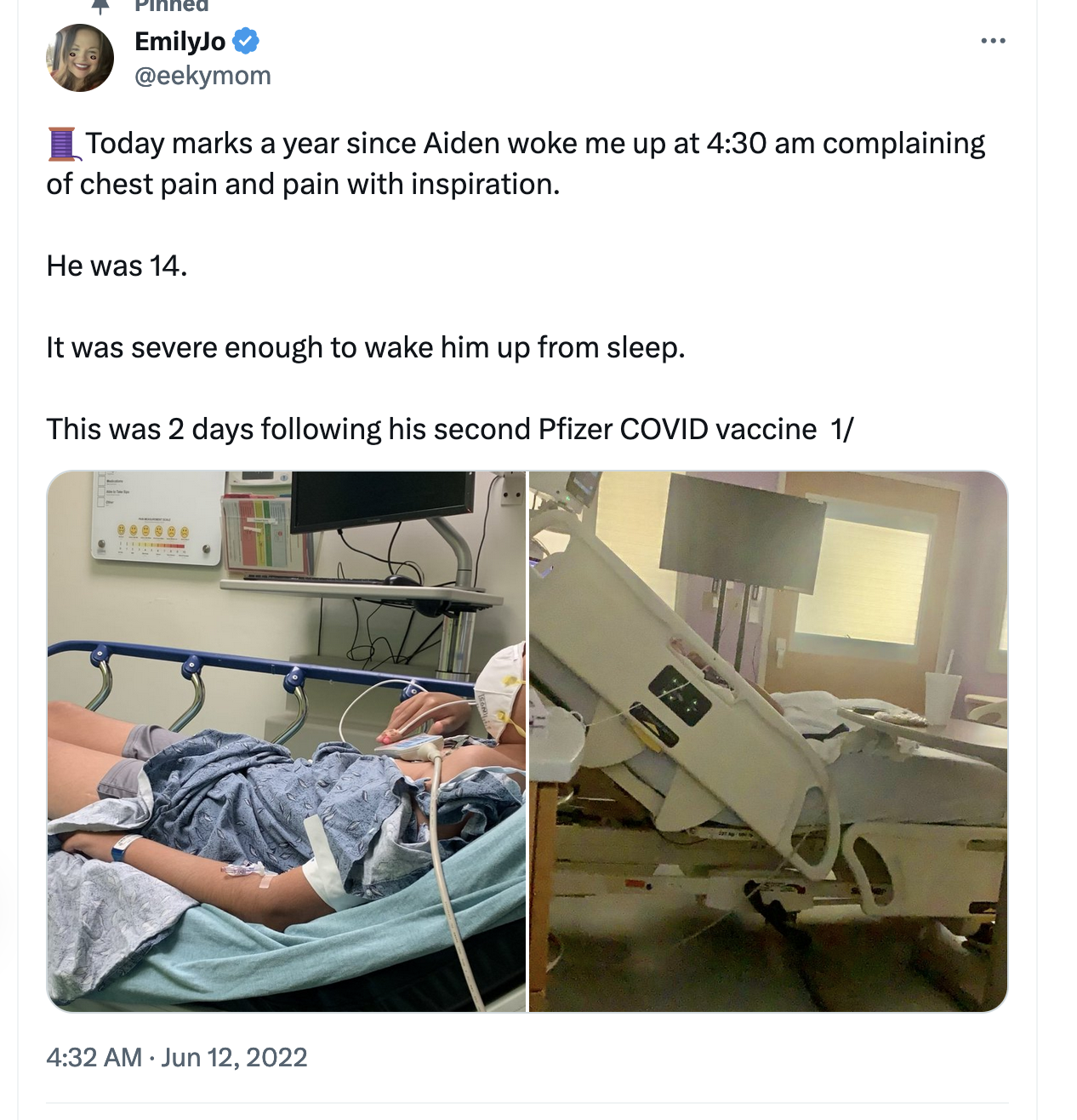The width and height of the screenshot is (1077, 1120).
Task: Click the 4:32 AM timestamp
Action: tap(94, 1057)
